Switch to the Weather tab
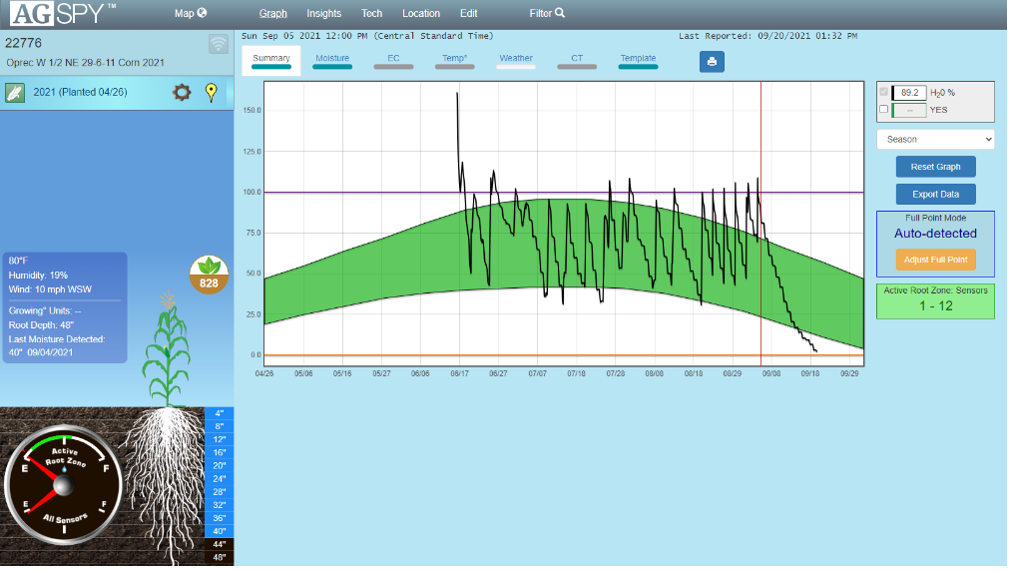 pos(518,61)
